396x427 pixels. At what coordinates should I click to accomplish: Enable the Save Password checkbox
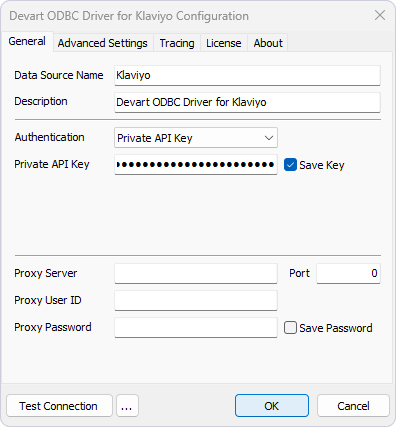pyautogui.click(x=290, y=328)
